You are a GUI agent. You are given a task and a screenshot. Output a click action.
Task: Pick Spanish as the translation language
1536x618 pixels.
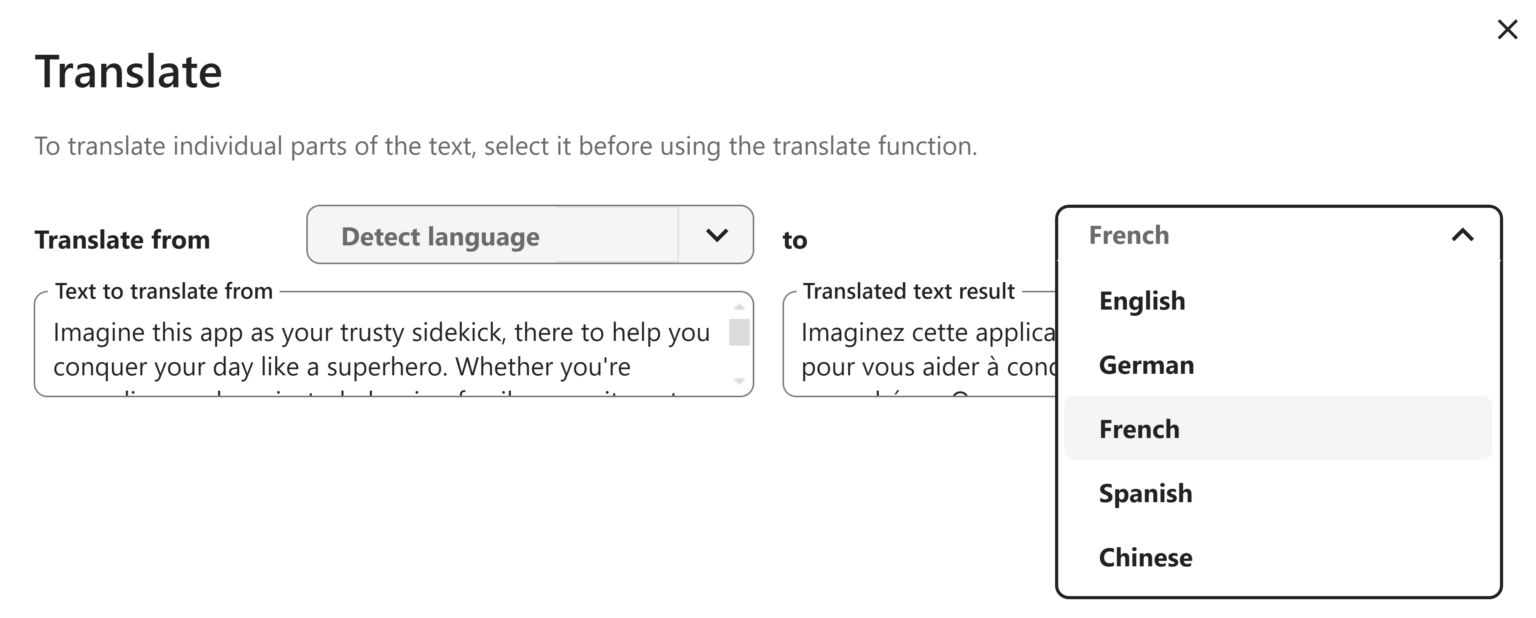1146,492
